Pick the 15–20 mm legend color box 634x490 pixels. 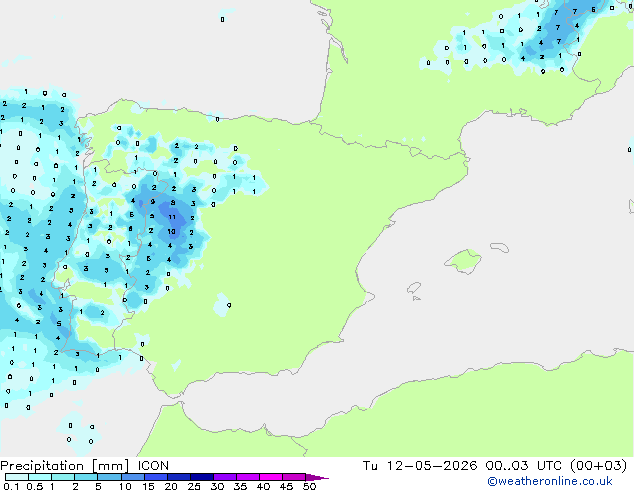tap(156, 477)
